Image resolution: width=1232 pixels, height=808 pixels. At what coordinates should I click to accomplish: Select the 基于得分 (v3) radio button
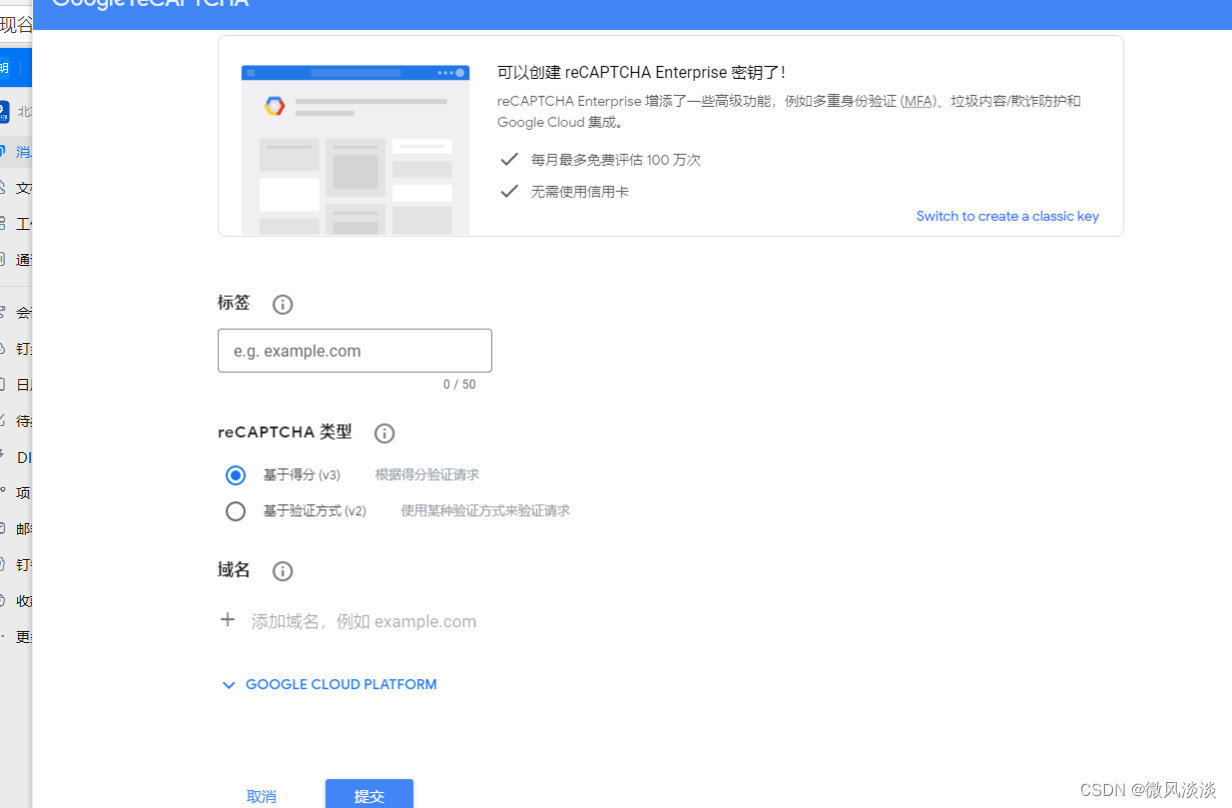tap(236, 475)
